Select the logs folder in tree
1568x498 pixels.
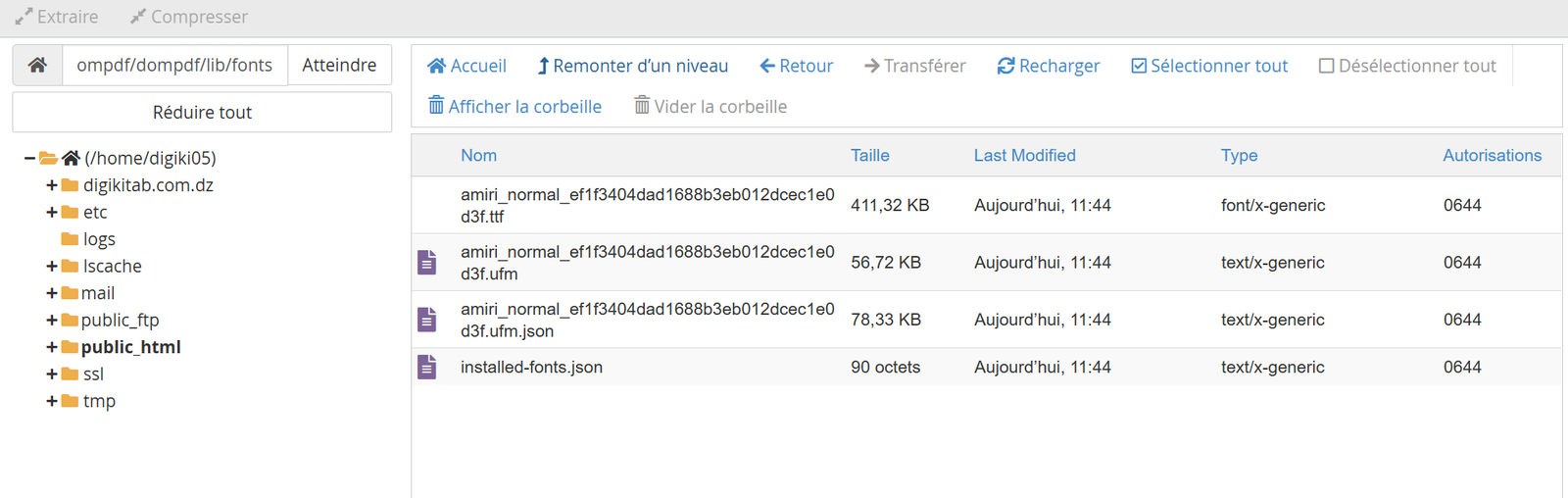(x=98, y=239)
